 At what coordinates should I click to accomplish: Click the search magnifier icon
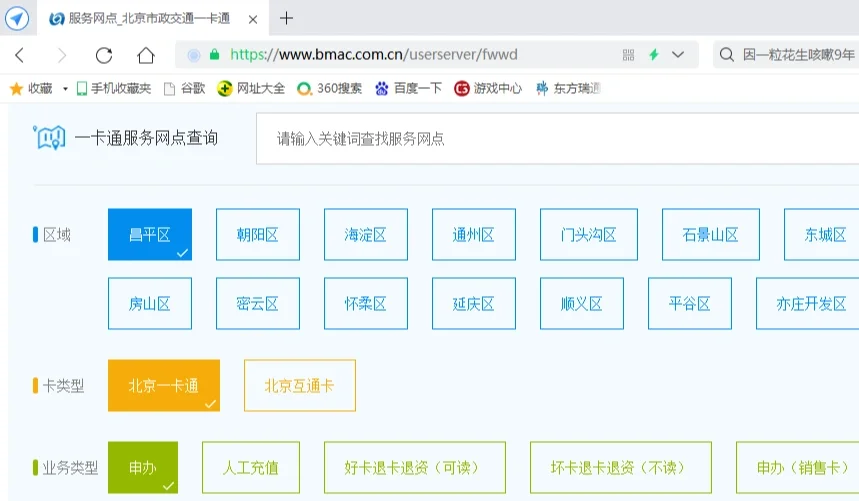point(727,55)
